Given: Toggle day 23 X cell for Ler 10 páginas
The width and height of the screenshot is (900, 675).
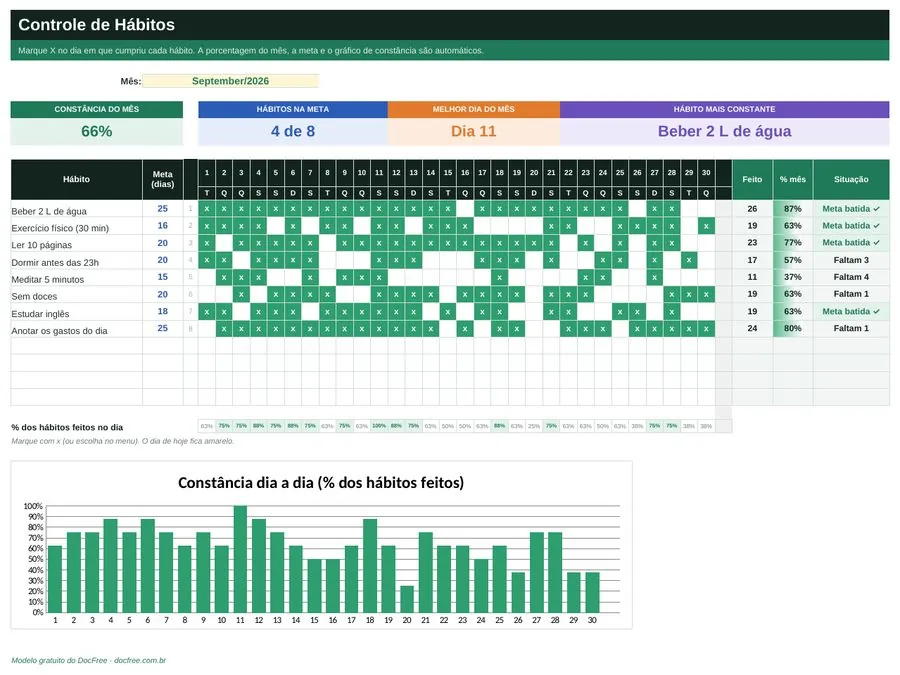Looking at the screenshot, I should coord(585,243).
